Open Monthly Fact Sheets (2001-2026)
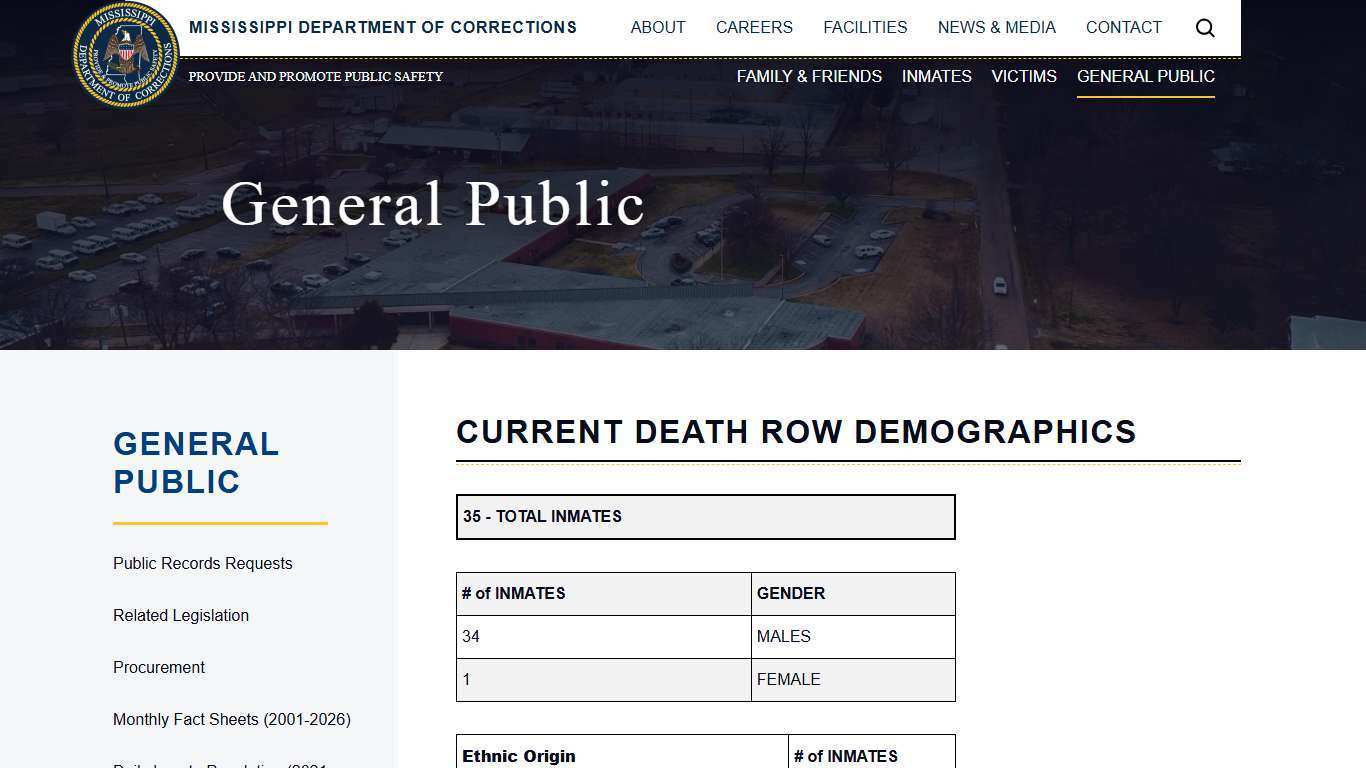 (231, 719)
